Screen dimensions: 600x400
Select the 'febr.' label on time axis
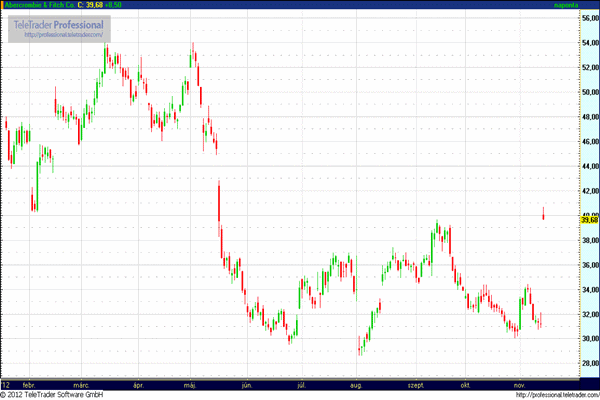[x=29, y=383]
